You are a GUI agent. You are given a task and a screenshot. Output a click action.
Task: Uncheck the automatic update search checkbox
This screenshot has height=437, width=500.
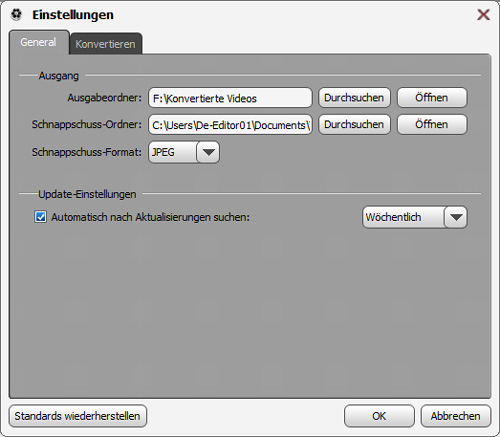41,217
